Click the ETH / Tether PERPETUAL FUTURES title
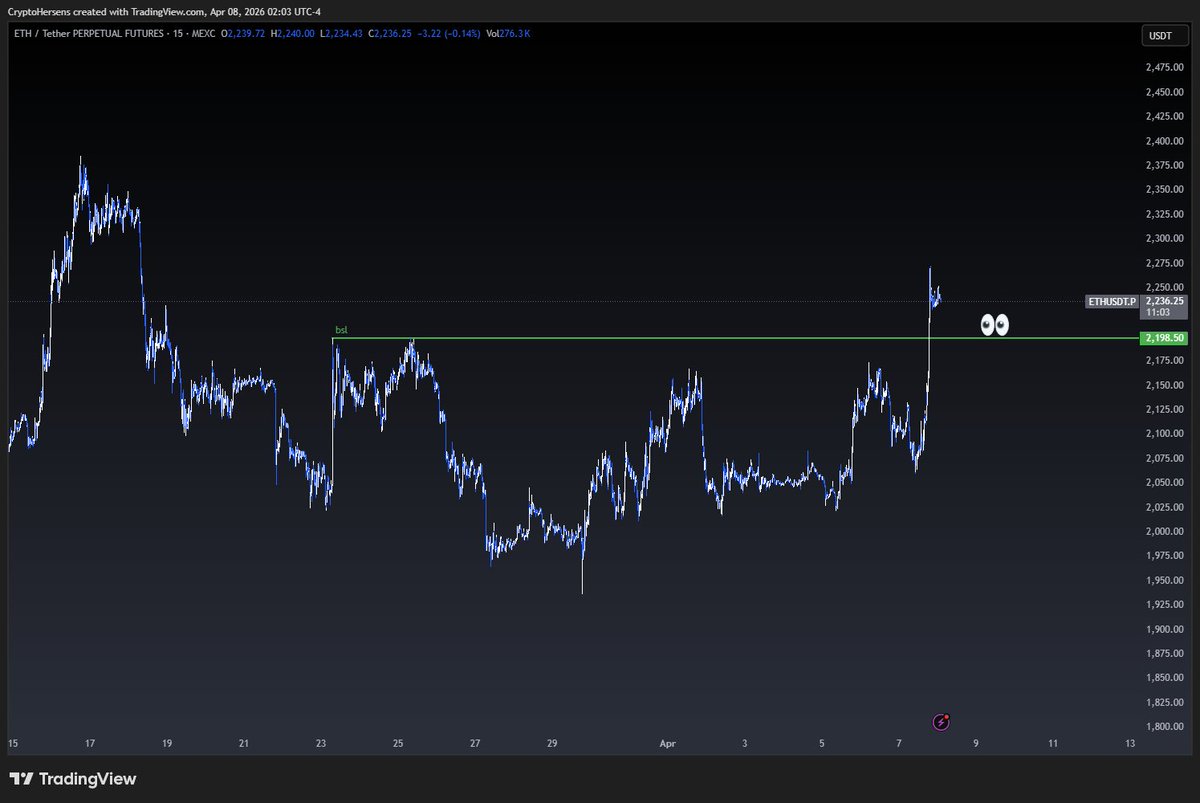1200x803 pixels. pyautogui.click(x=89, y=33)
